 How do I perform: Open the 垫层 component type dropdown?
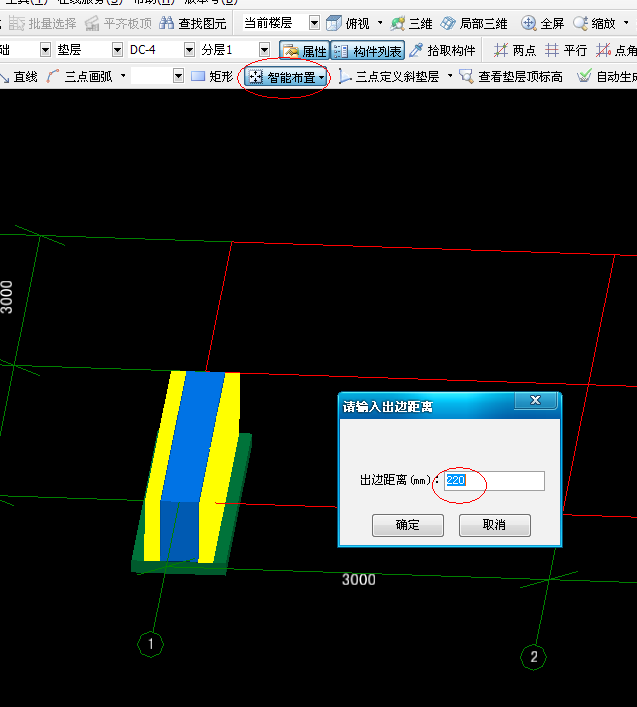pos(117,50)
